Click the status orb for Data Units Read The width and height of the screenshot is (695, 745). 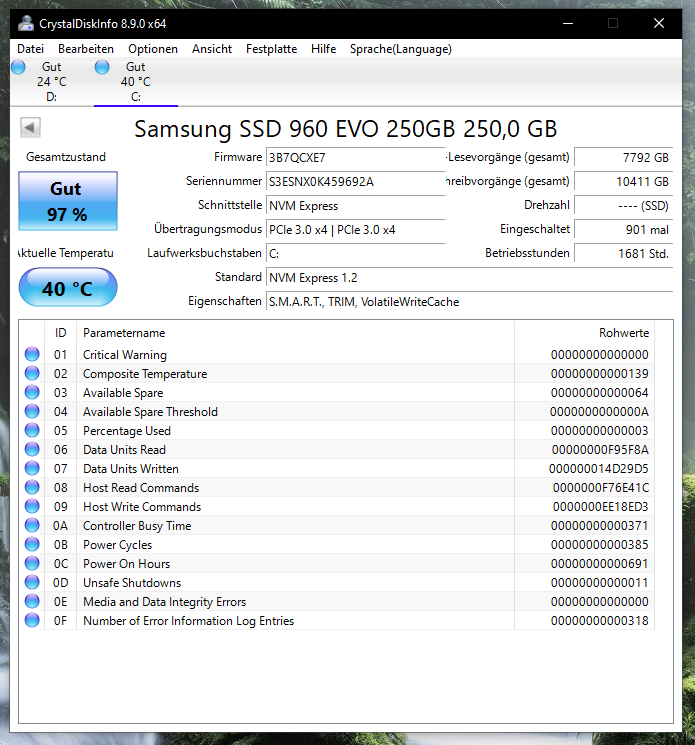pyautogui.click(x=32, y=449)
